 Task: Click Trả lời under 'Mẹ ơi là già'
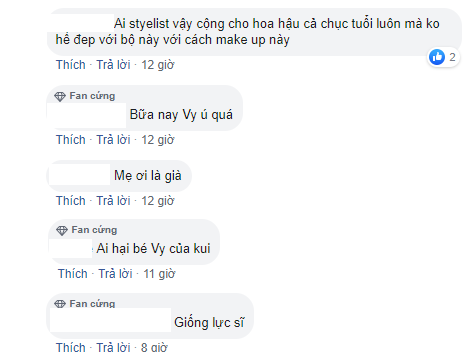(x=113, y=201)
